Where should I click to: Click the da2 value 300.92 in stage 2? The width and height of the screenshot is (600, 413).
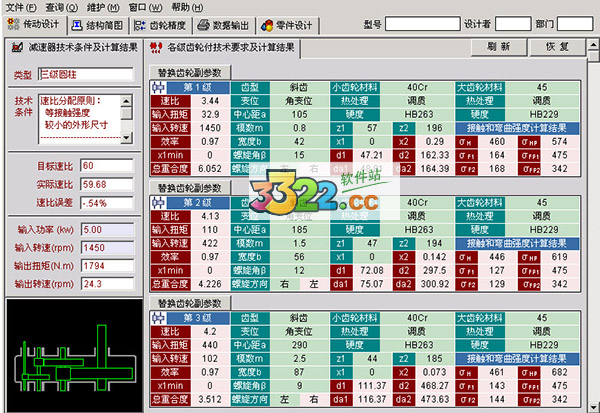[x=434, y=284]
